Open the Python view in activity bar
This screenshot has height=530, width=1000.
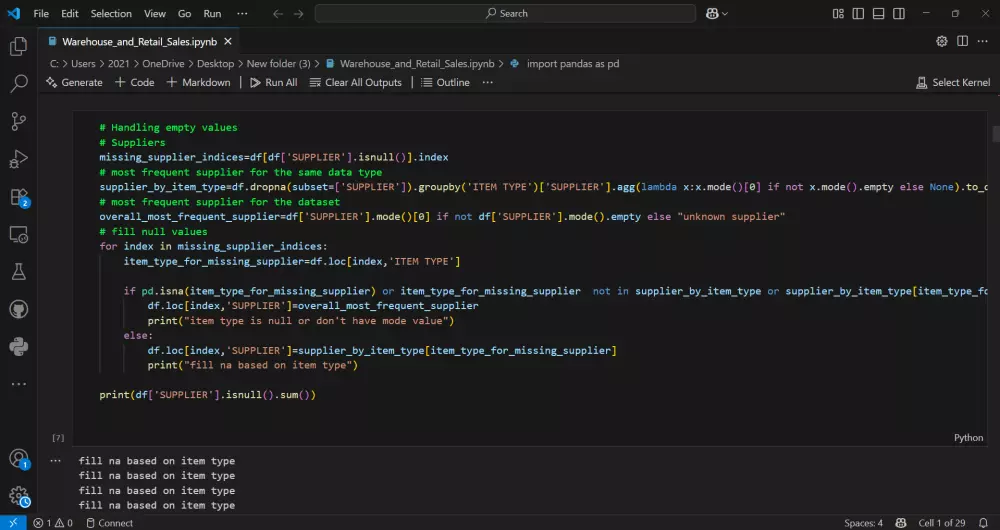(18, 347)
